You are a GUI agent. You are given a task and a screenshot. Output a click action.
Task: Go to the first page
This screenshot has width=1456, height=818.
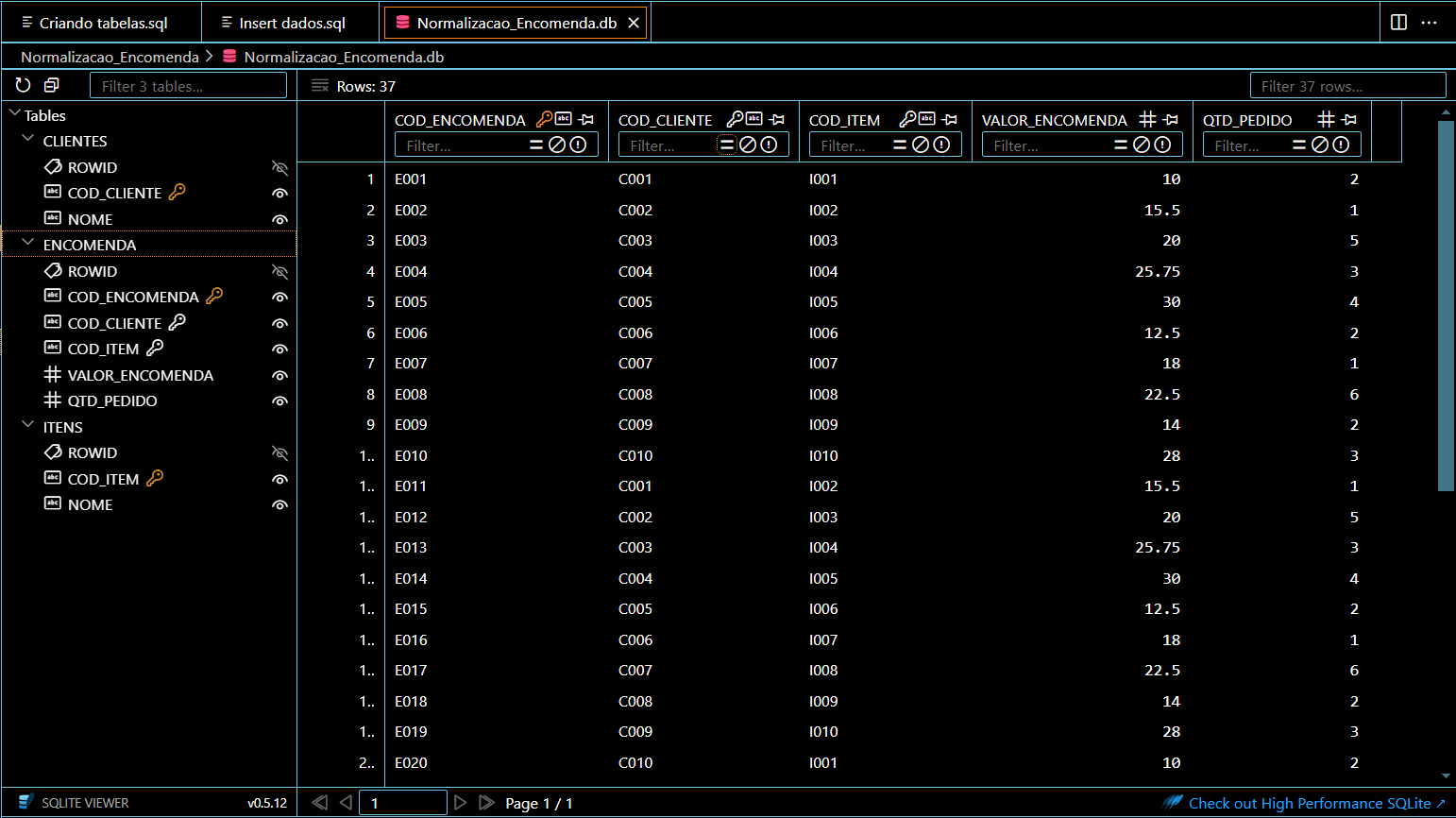(x=320, y=803)
